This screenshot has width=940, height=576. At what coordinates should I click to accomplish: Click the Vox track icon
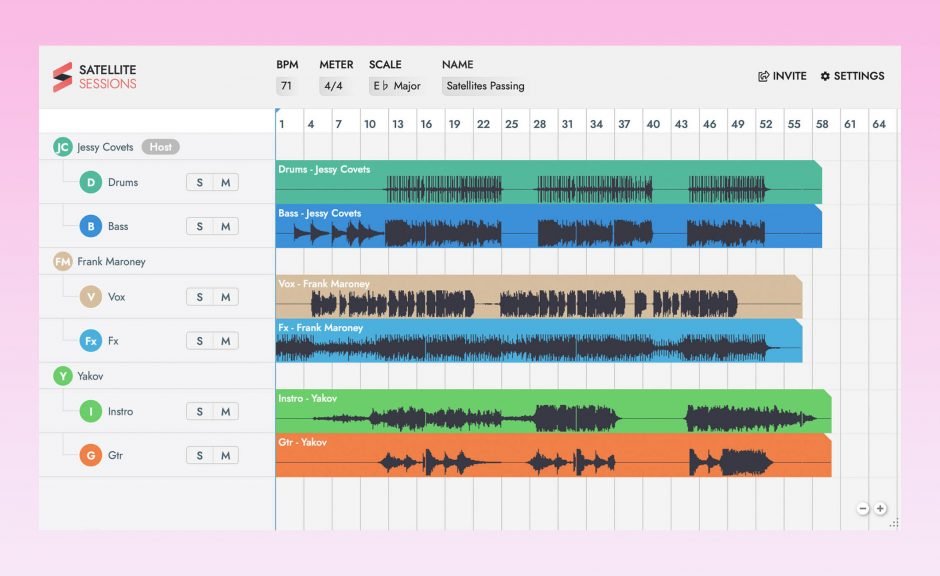click(91, 296)
